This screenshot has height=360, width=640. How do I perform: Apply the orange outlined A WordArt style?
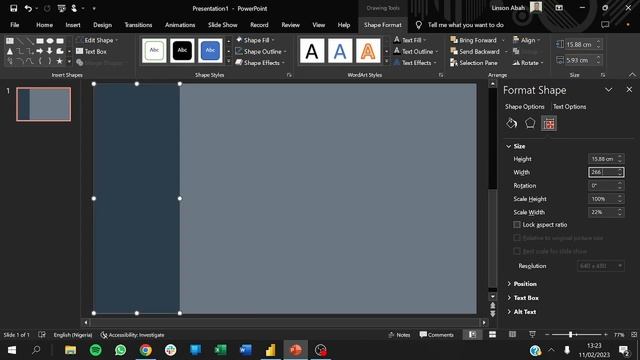pyautogui.click(x=368, y=51)
